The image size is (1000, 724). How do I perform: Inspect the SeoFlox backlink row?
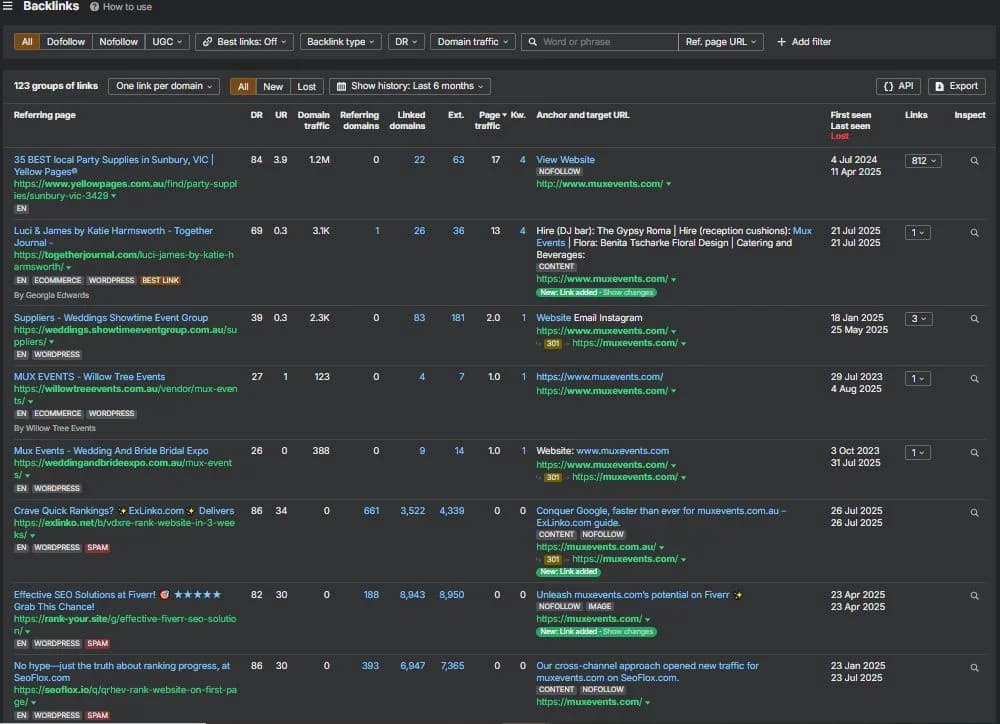pos(974,667)
